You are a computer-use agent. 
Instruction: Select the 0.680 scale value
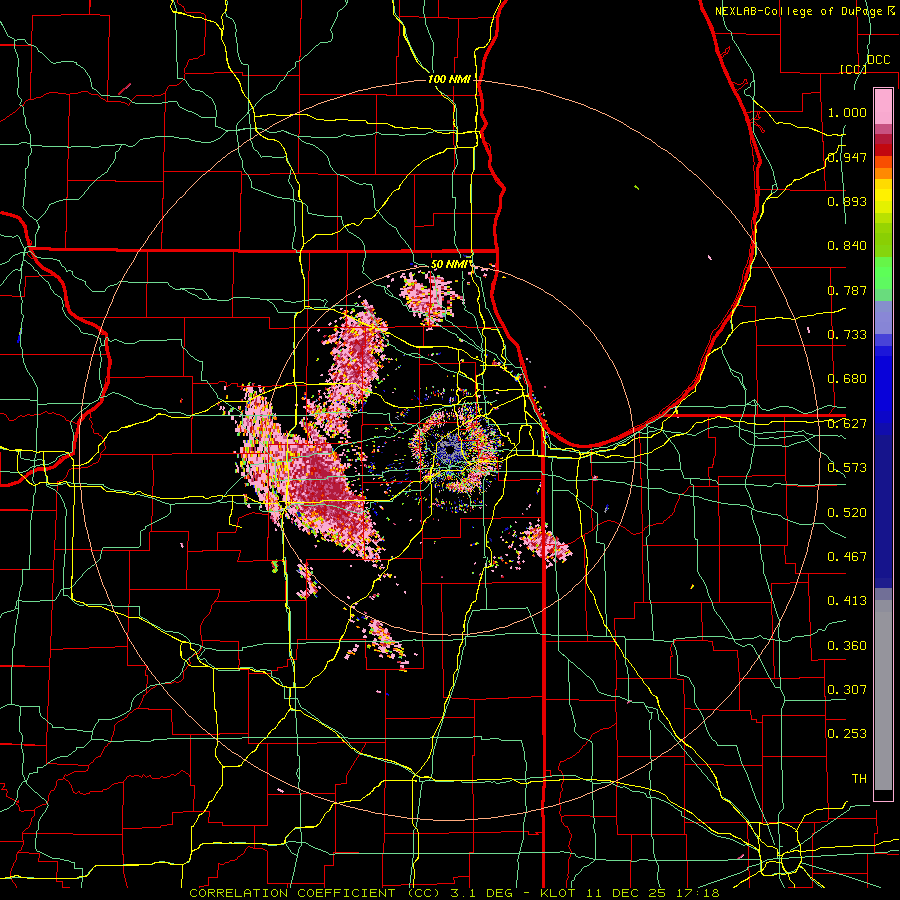[847, 379]
